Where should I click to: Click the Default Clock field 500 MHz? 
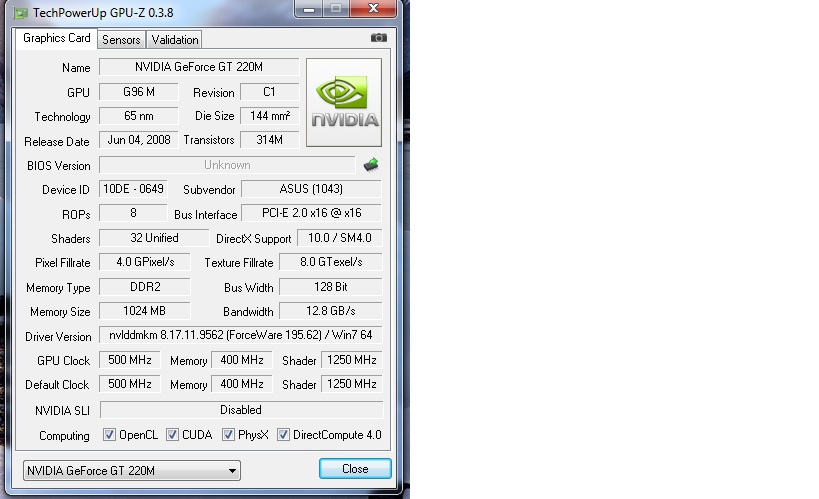click(x=130, y=384)
